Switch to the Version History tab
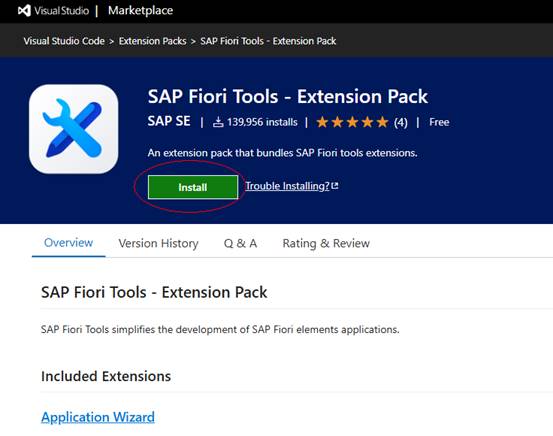553x436 pixels. click(158, 243)
